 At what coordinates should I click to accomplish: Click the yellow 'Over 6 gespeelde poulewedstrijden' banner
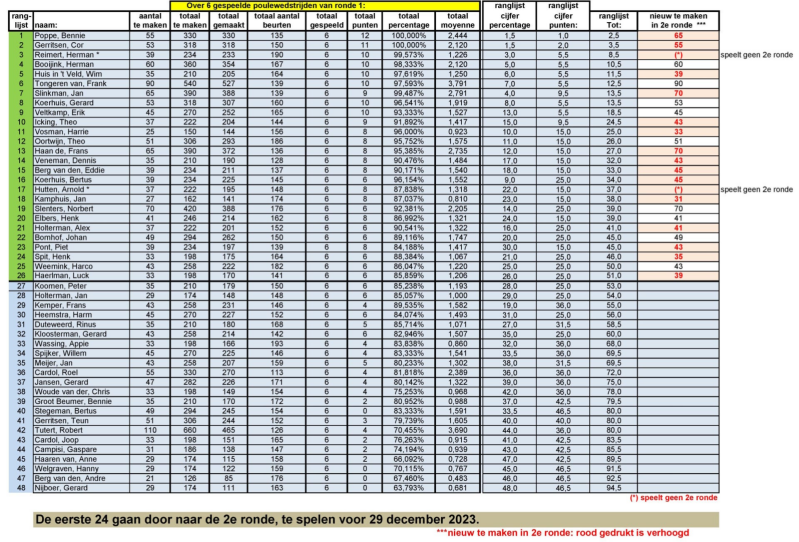point(325,6)
